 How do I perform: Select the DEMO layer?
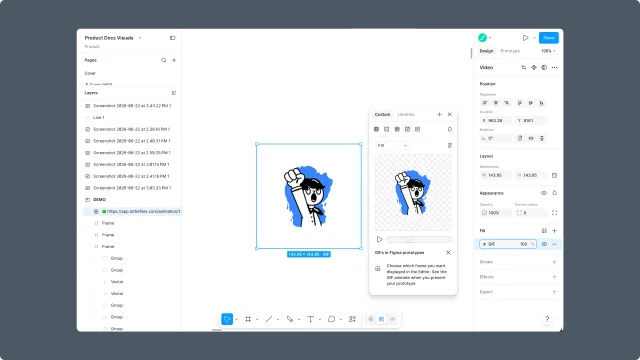(99, 200)
